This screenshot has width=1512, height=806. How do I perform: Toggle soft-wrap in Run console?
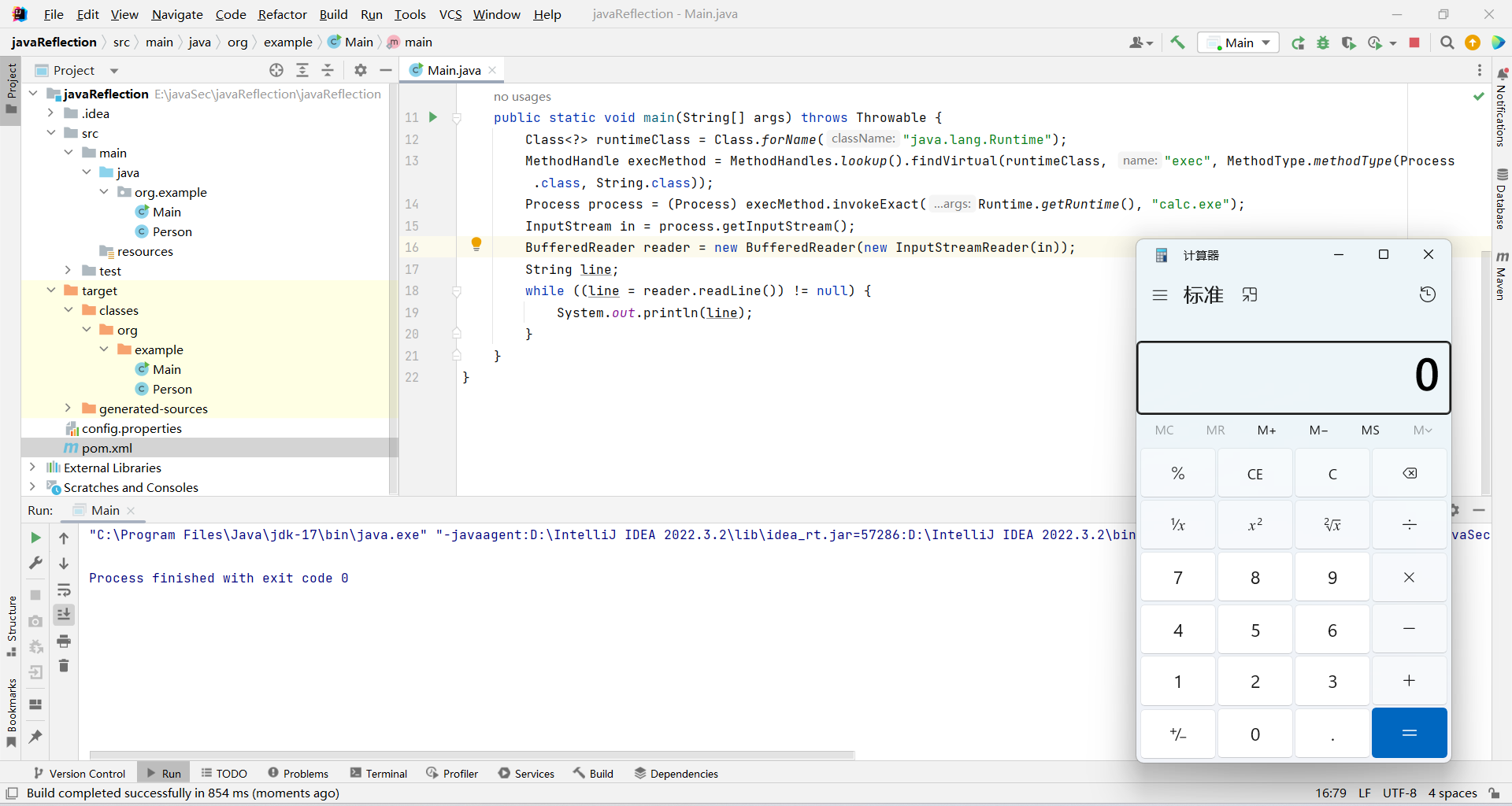tap(64, 590)
